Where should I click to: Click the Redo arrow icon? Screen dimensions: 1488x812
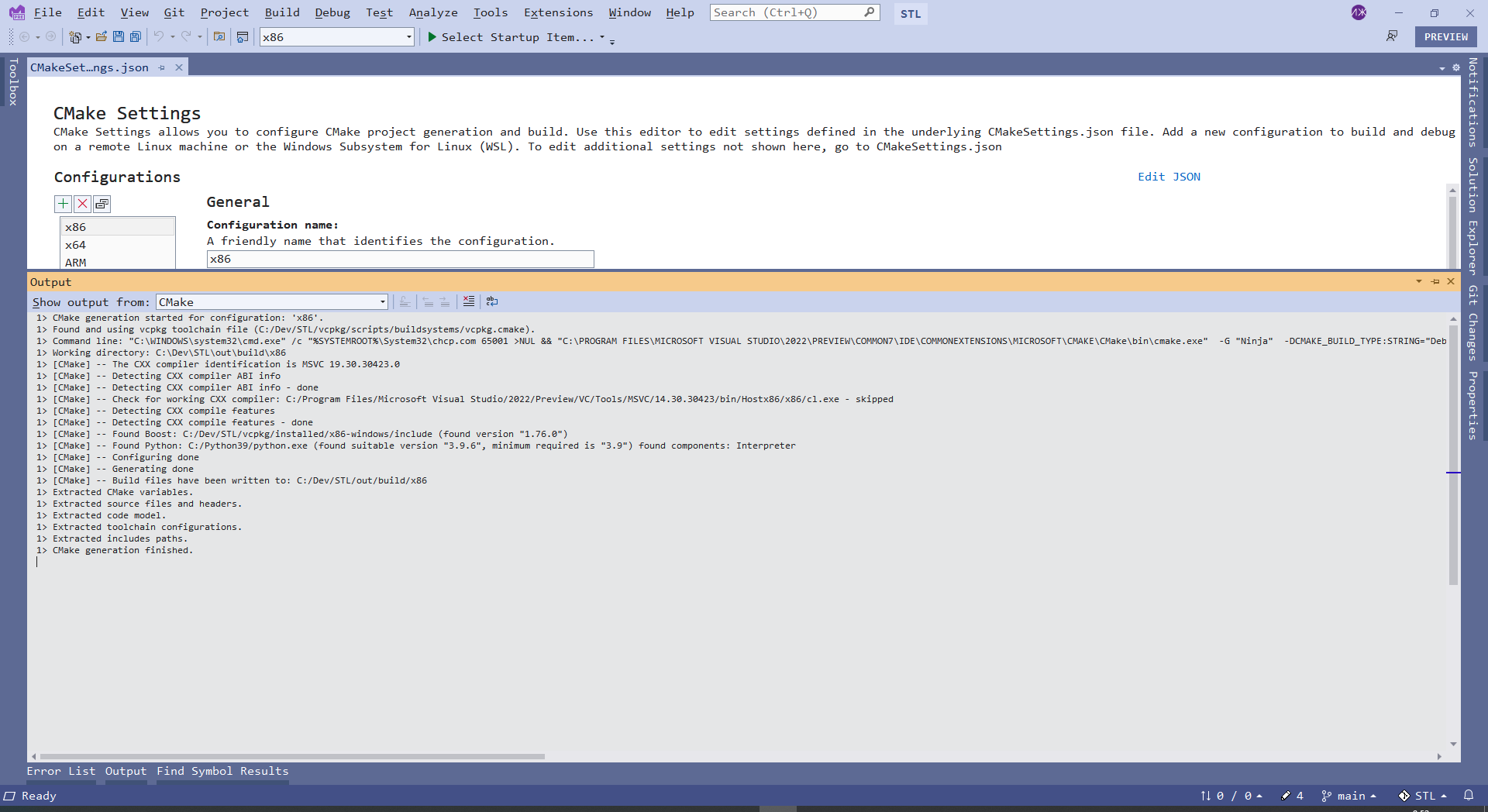(x=186, y=36)
